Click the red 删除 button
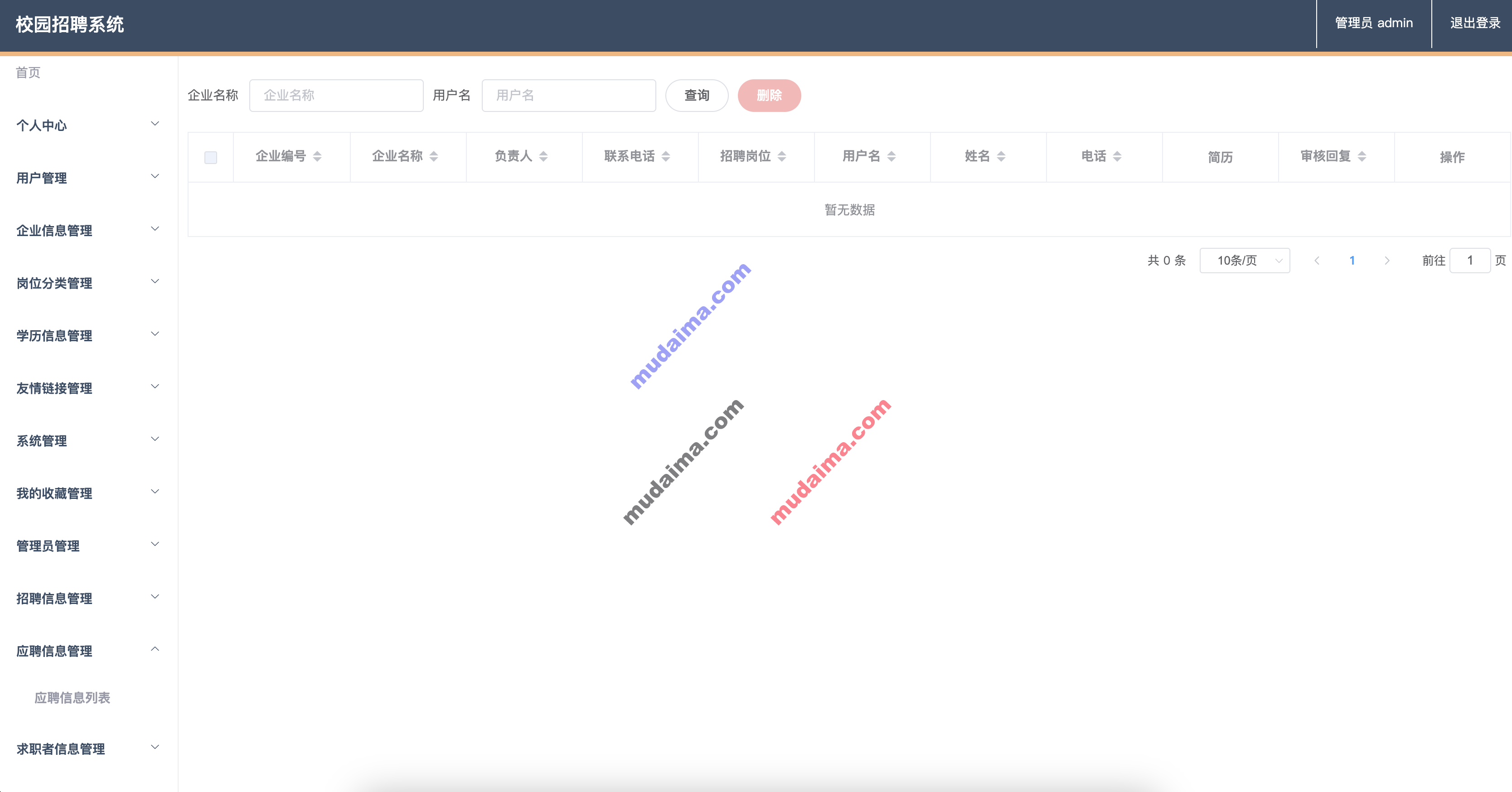1512x792 pixels. (769, 95)
